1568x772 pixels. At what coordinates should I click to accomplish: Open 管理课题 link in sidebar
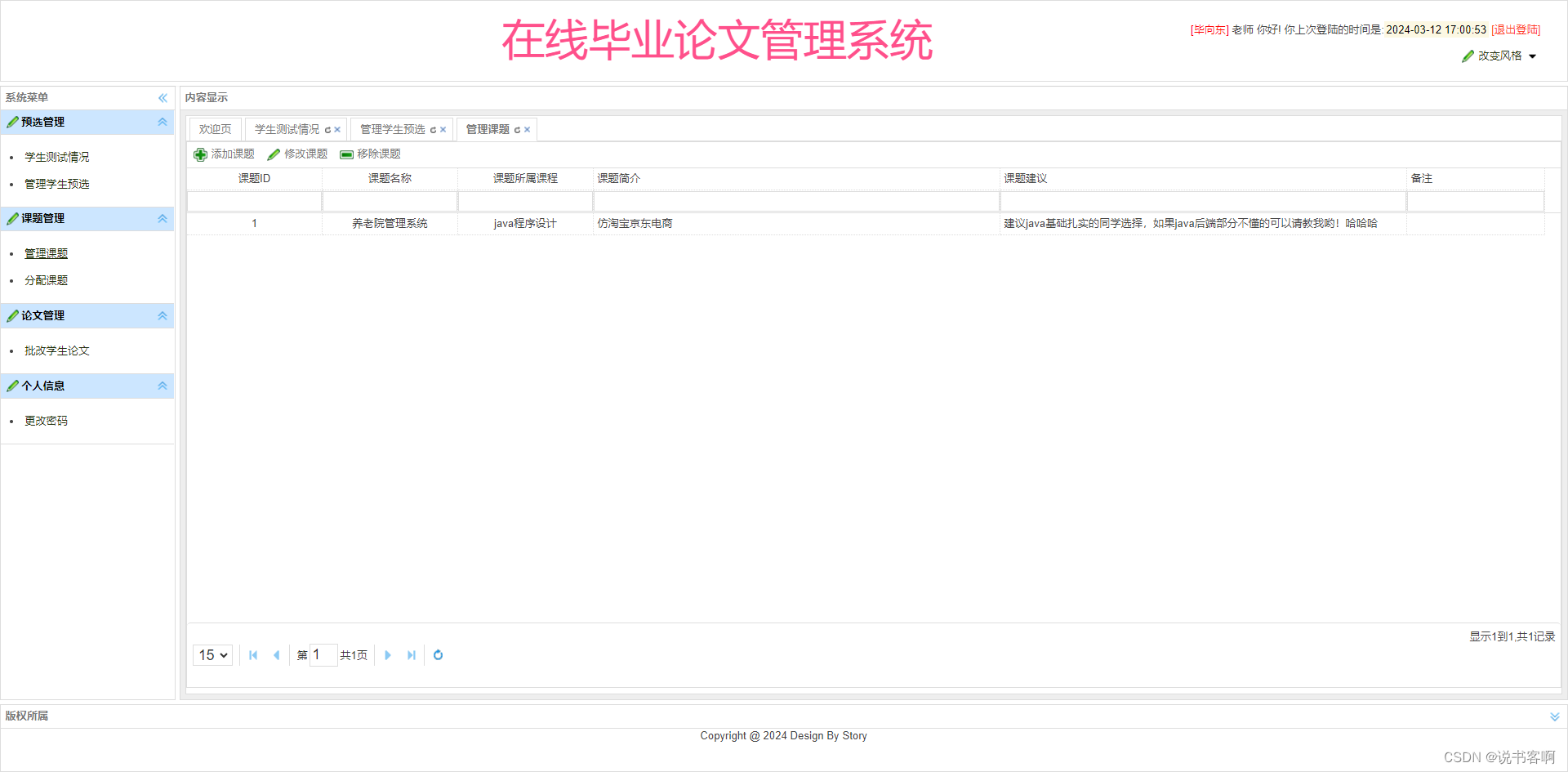tap(46, 253)
